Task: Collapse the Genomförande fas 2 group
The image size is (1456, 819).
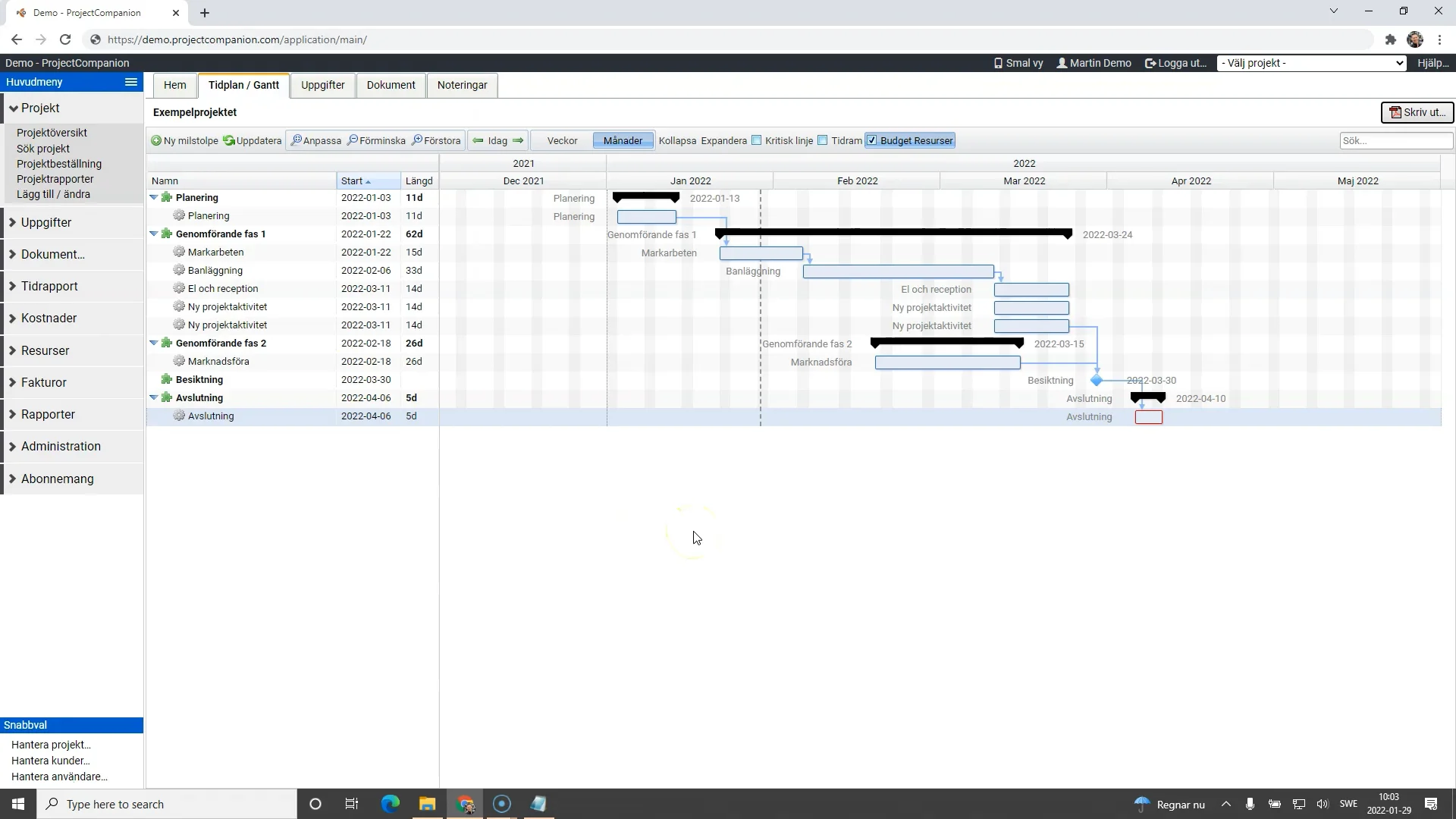Action: 154,343
